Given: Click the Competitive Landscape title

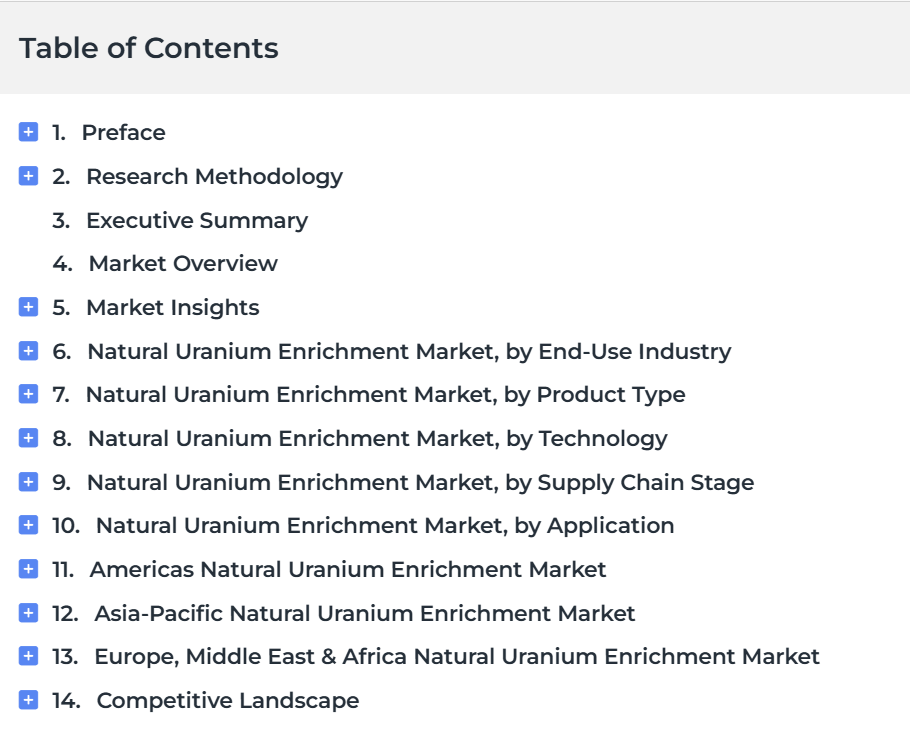Looking at the screenshot, I should click(228, 701).
